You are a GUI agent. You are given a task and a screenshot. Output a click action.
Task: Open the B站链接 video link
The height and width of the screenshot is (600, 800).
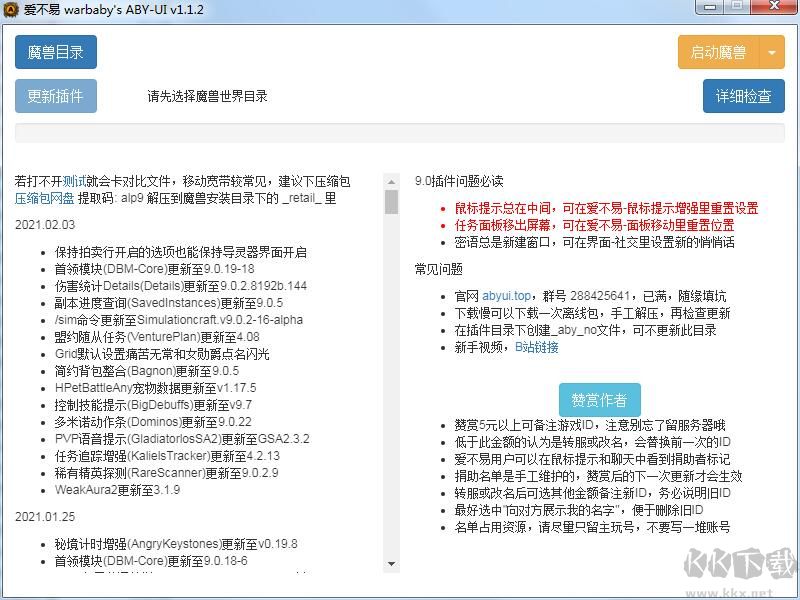tap(536, 347)
